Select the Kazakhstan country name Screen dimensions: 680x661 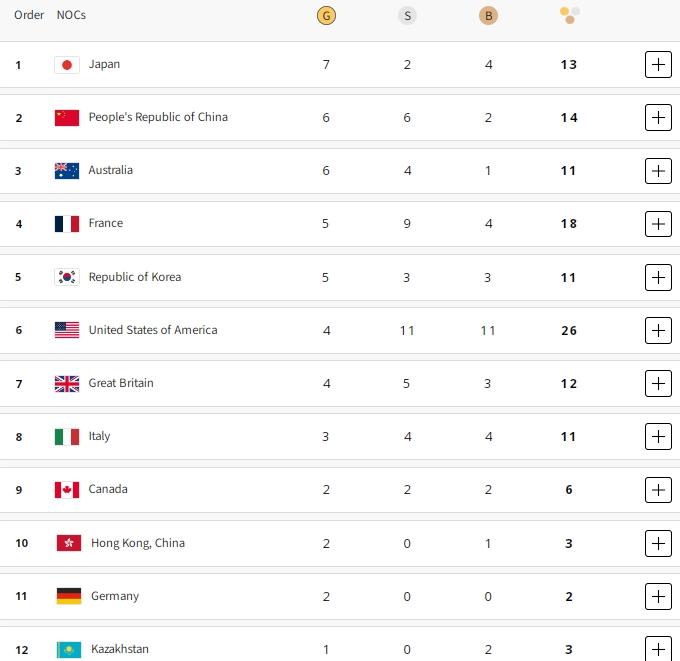(120, 649)
